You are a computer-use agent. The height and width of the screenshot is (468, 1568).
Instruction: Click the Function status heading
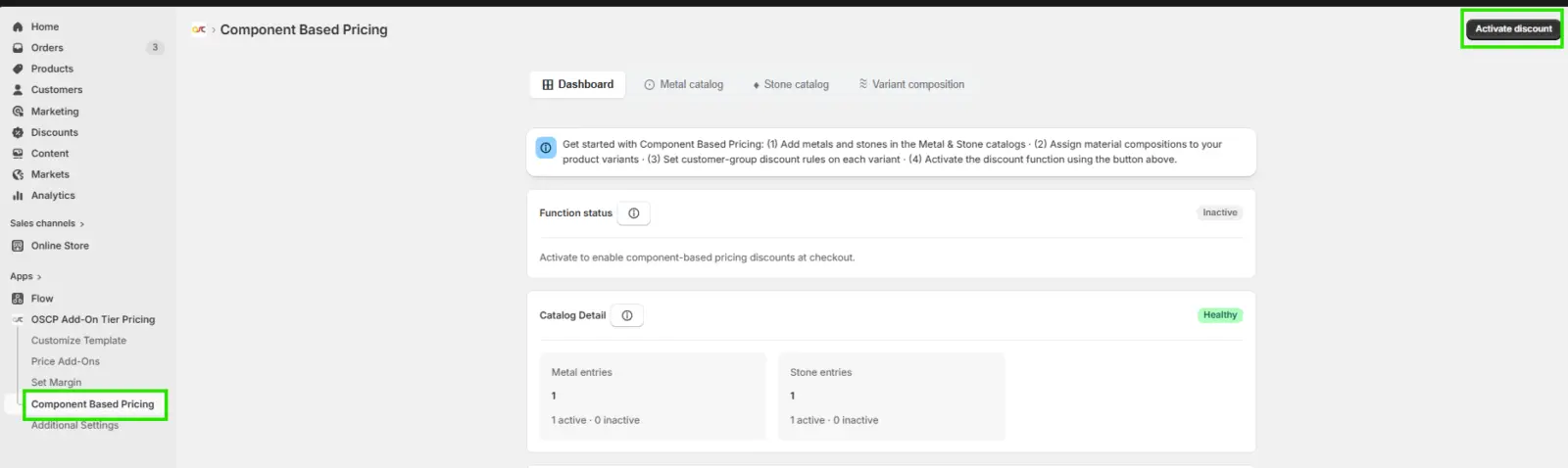click(x=576, y=213)
